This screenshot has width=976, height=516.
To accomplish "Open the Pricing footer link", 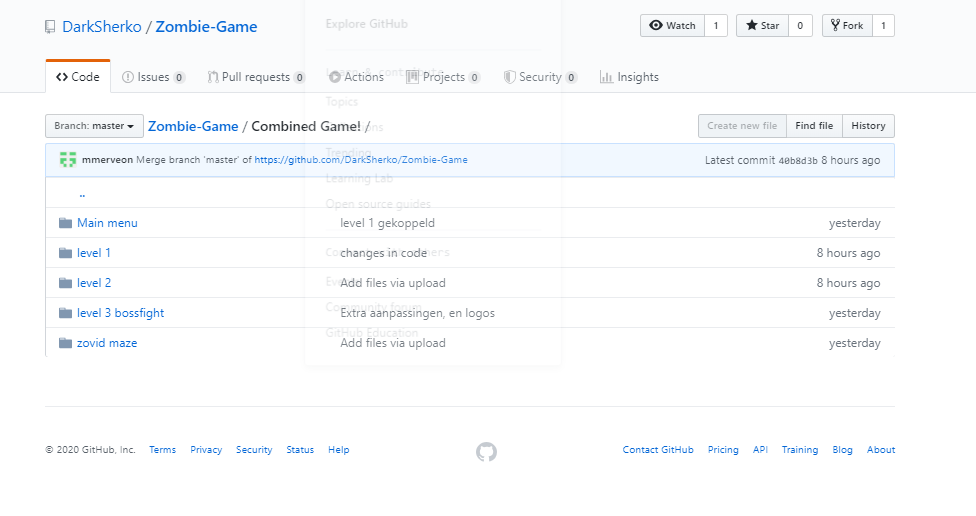I will [x=723, y=449].
